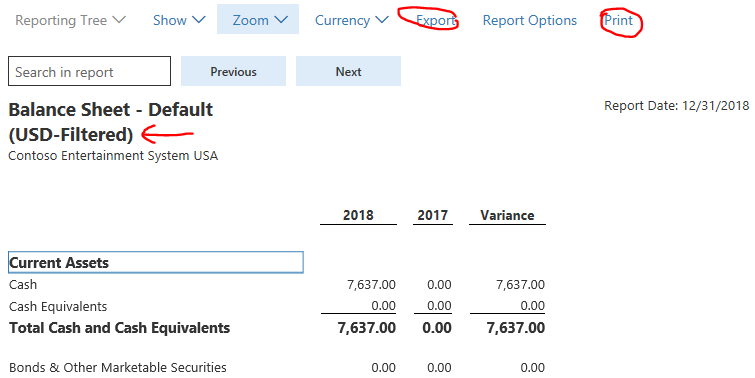Viewport: 755px width, 378px height.
Task: Click the Zoom dropdown chevron arrow
Action: pos(281,20)
